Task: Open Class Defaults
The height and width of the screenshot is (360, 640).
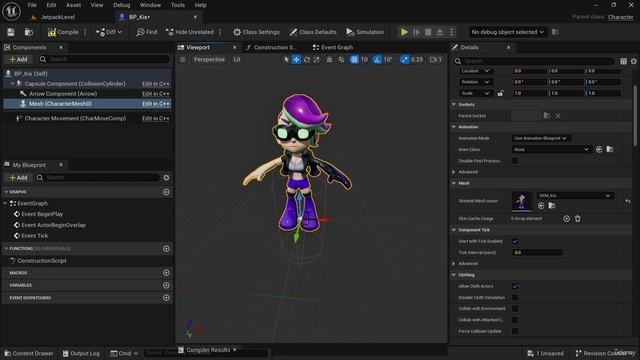Action: [x=313, y=32]
